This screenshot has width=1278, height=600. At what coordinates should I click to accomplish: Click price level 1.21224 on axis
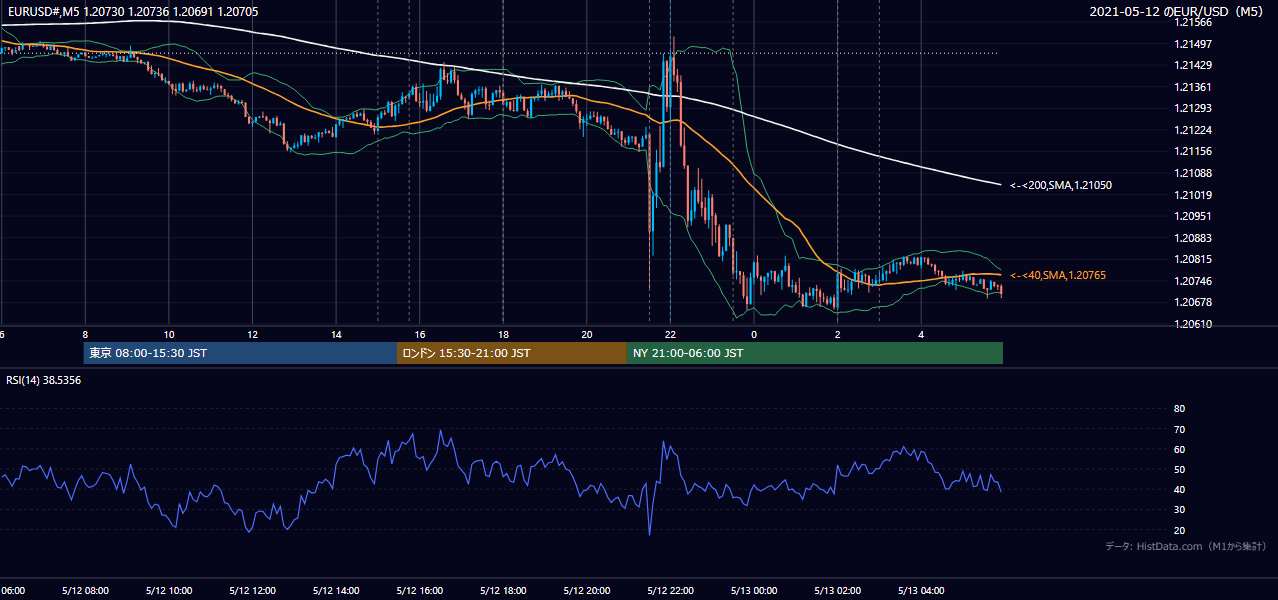pos(1192,130)
